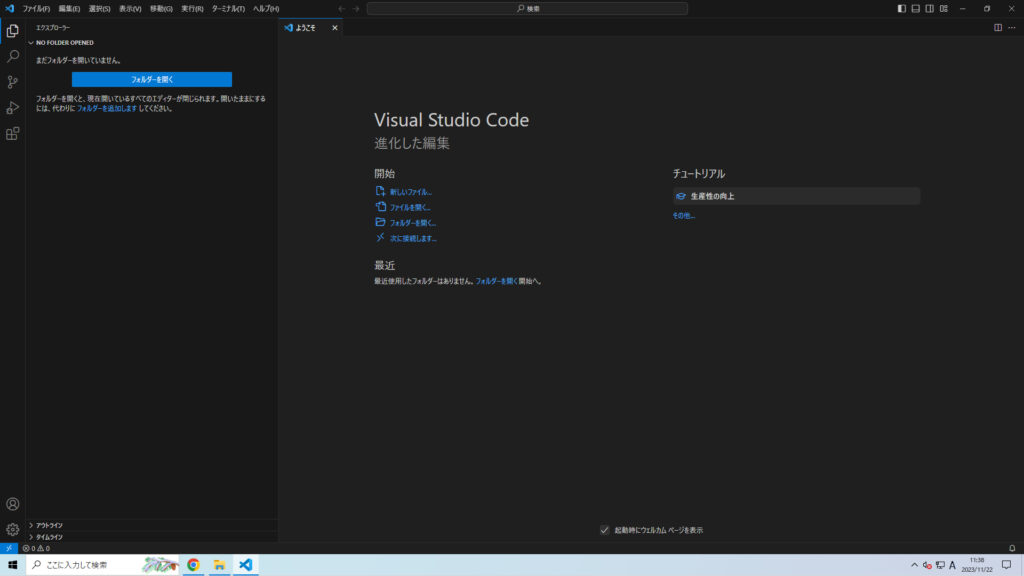
Task: Open the ターミナル(T) menu
Action: pos(228,8)
